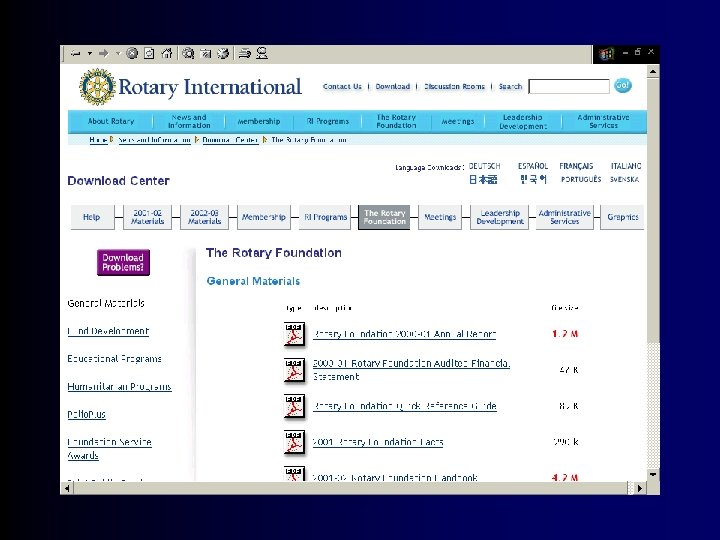Viewport: 720px width, 540px height.
Task: Open the Humanitarian Programs sidebar link
Action: [x=119, y=387]
